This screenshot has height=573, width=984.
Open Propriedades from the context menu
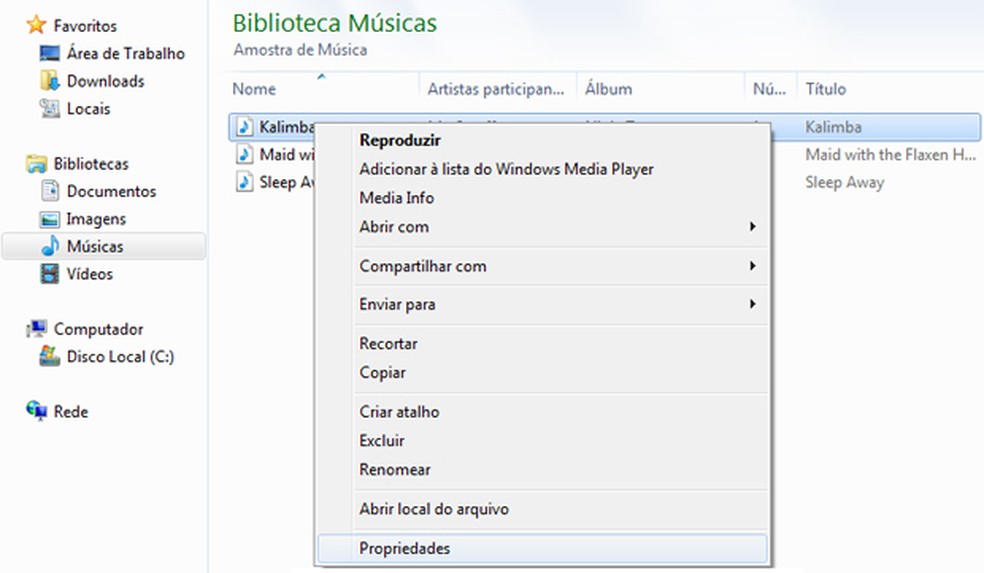pos(543,549)
